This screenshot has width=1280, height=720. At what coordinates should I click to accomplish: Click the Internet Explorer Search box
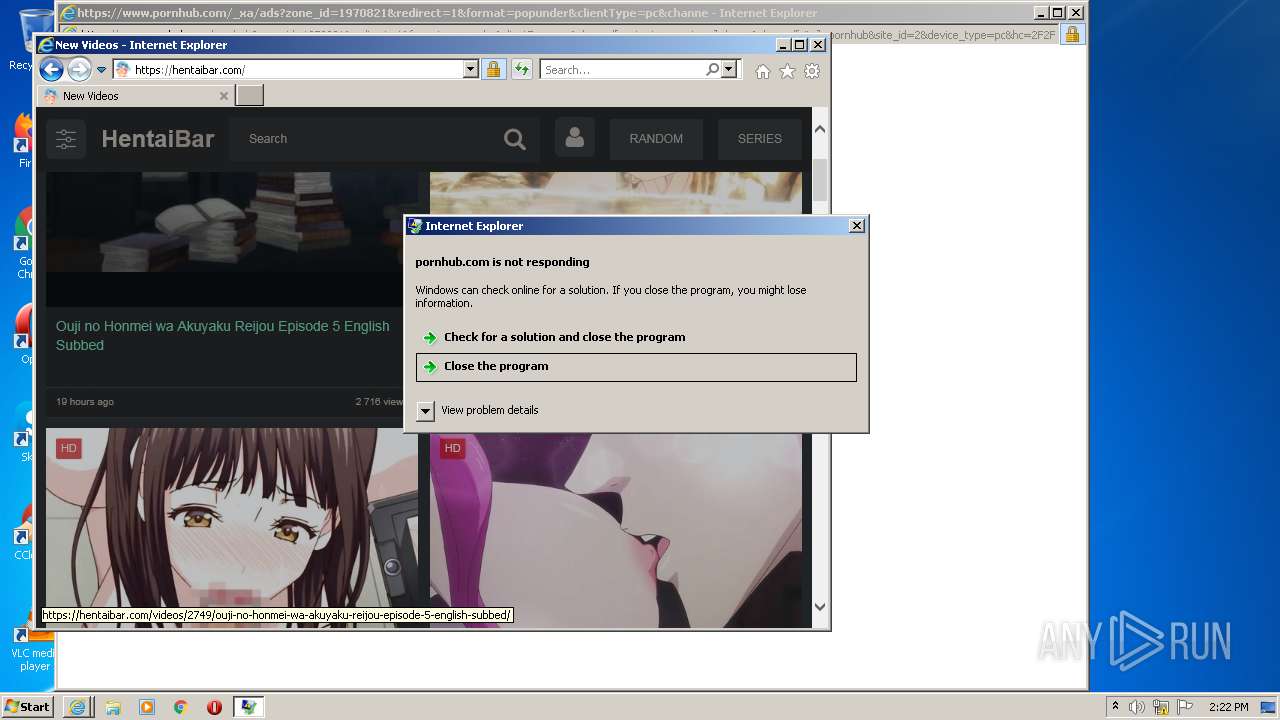(x=622, y=69)
